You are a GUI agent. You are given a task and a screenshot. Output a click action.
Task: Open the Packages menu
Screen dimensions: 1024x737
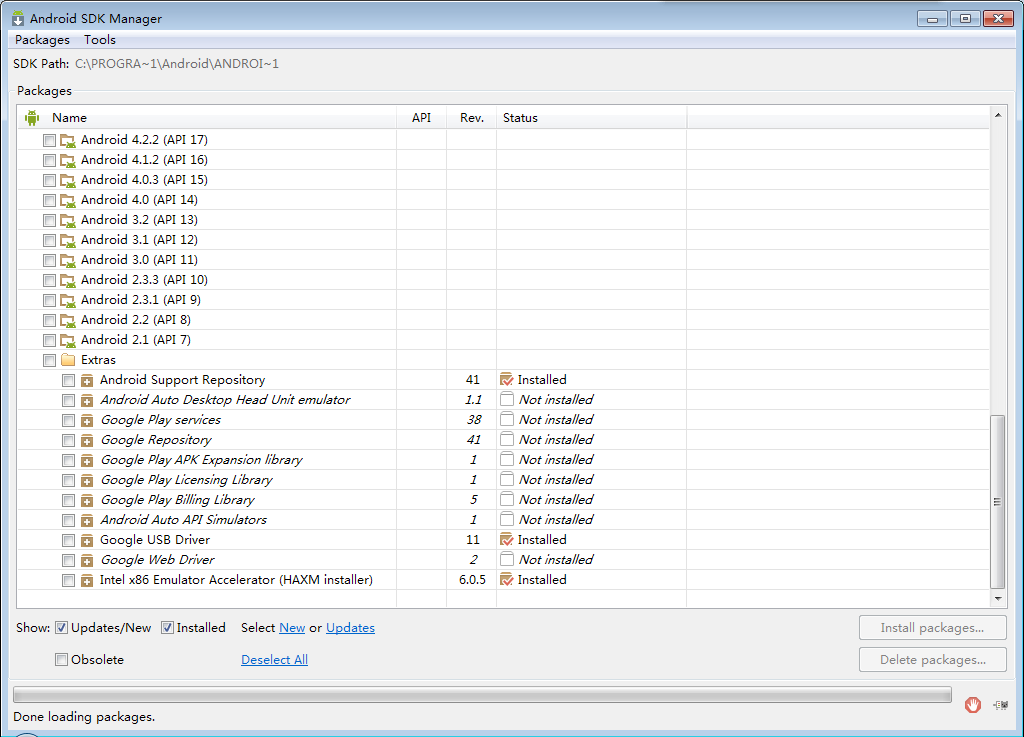(x=42, y=40)
